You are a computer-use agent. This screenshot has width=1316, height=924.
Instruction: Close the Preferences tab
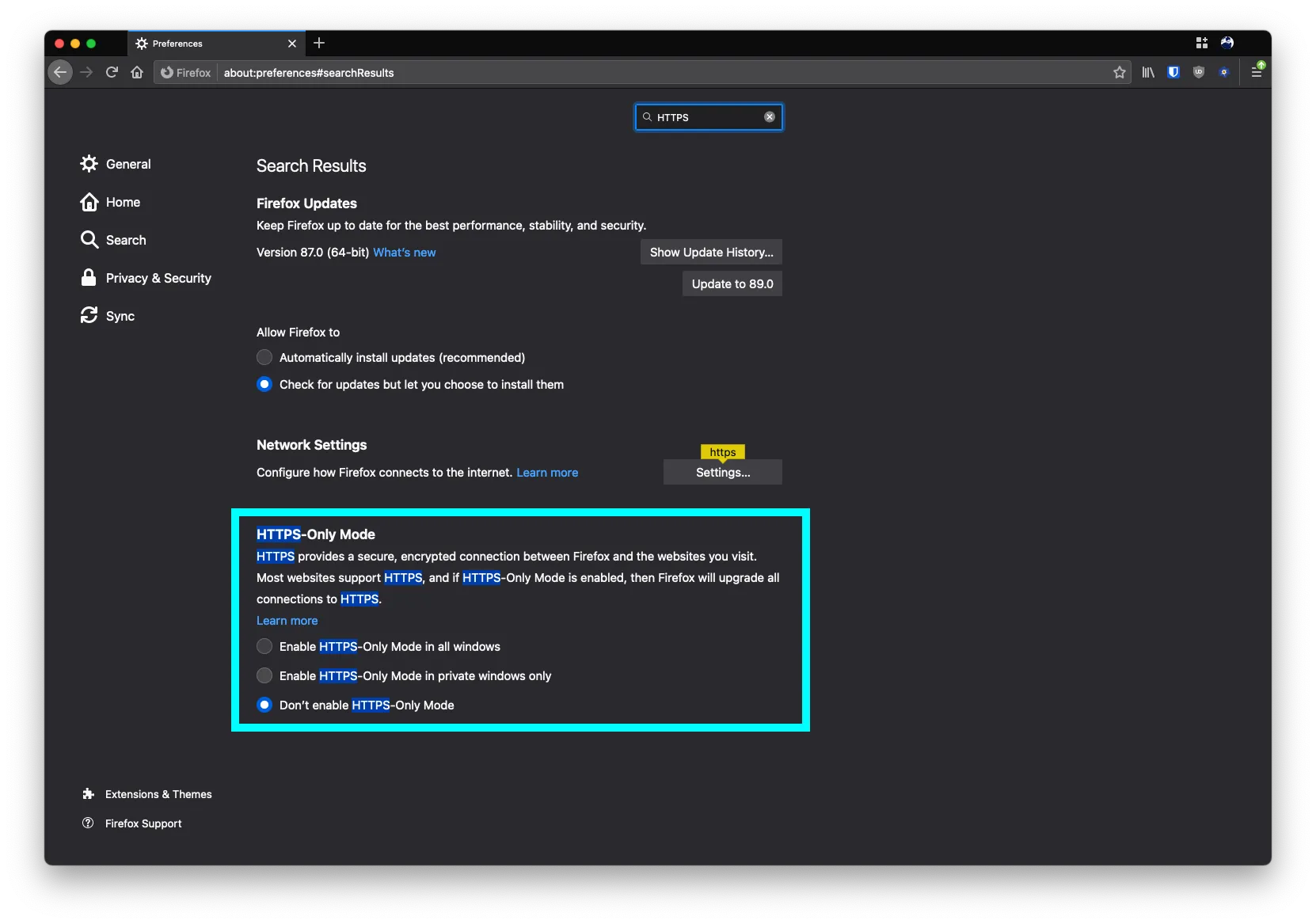pyautogui.click(x=292, y=44)
